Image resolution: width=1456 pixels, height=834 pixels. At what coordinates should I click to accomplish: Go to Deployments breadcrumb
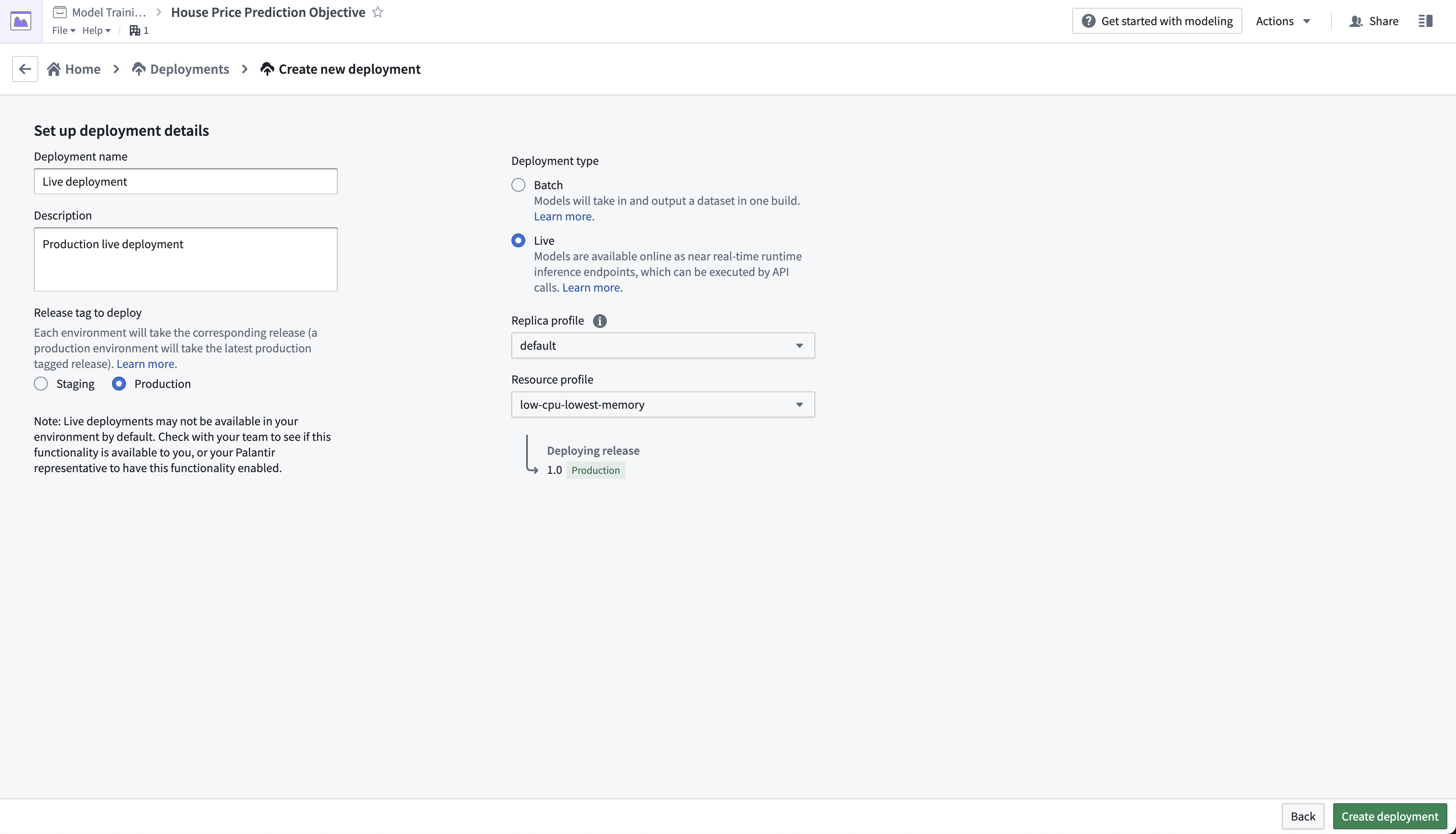click(181, 69)
